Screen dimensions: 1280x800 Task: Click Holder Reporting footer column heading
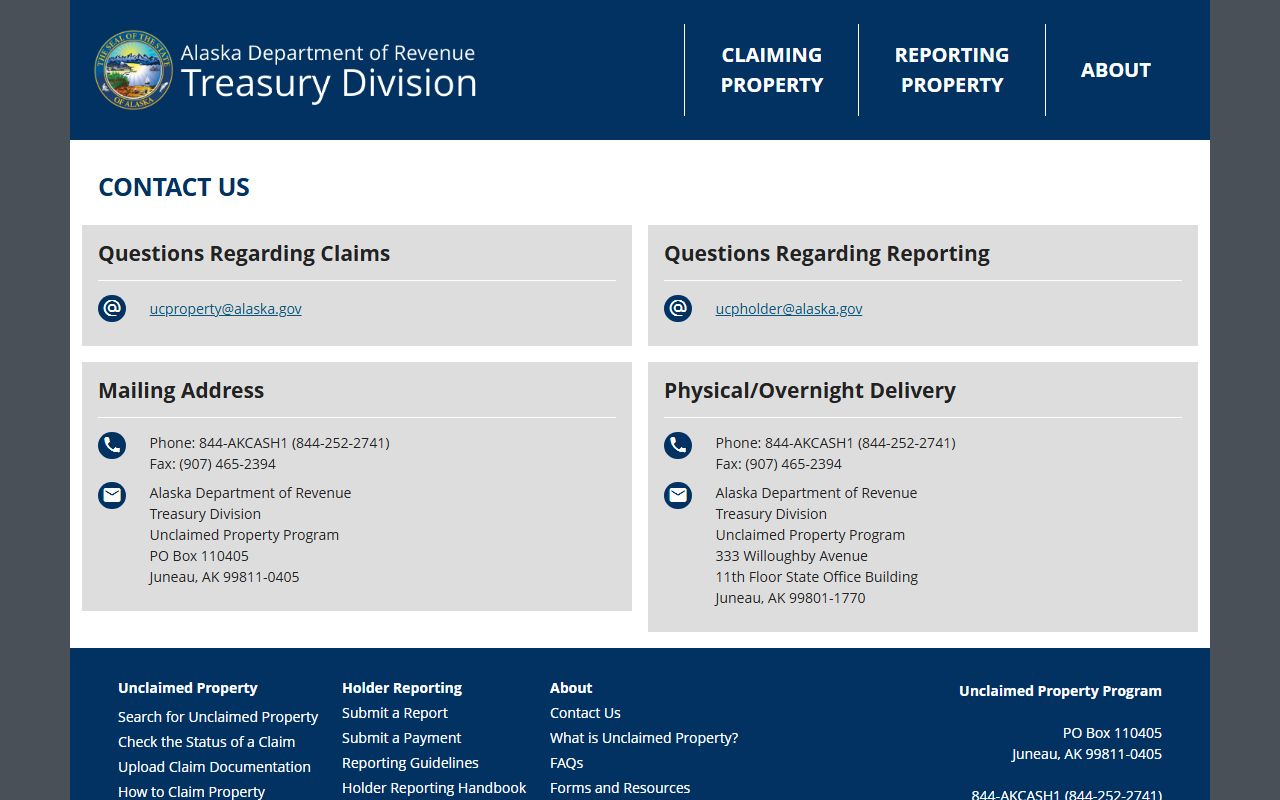(402, 688)
